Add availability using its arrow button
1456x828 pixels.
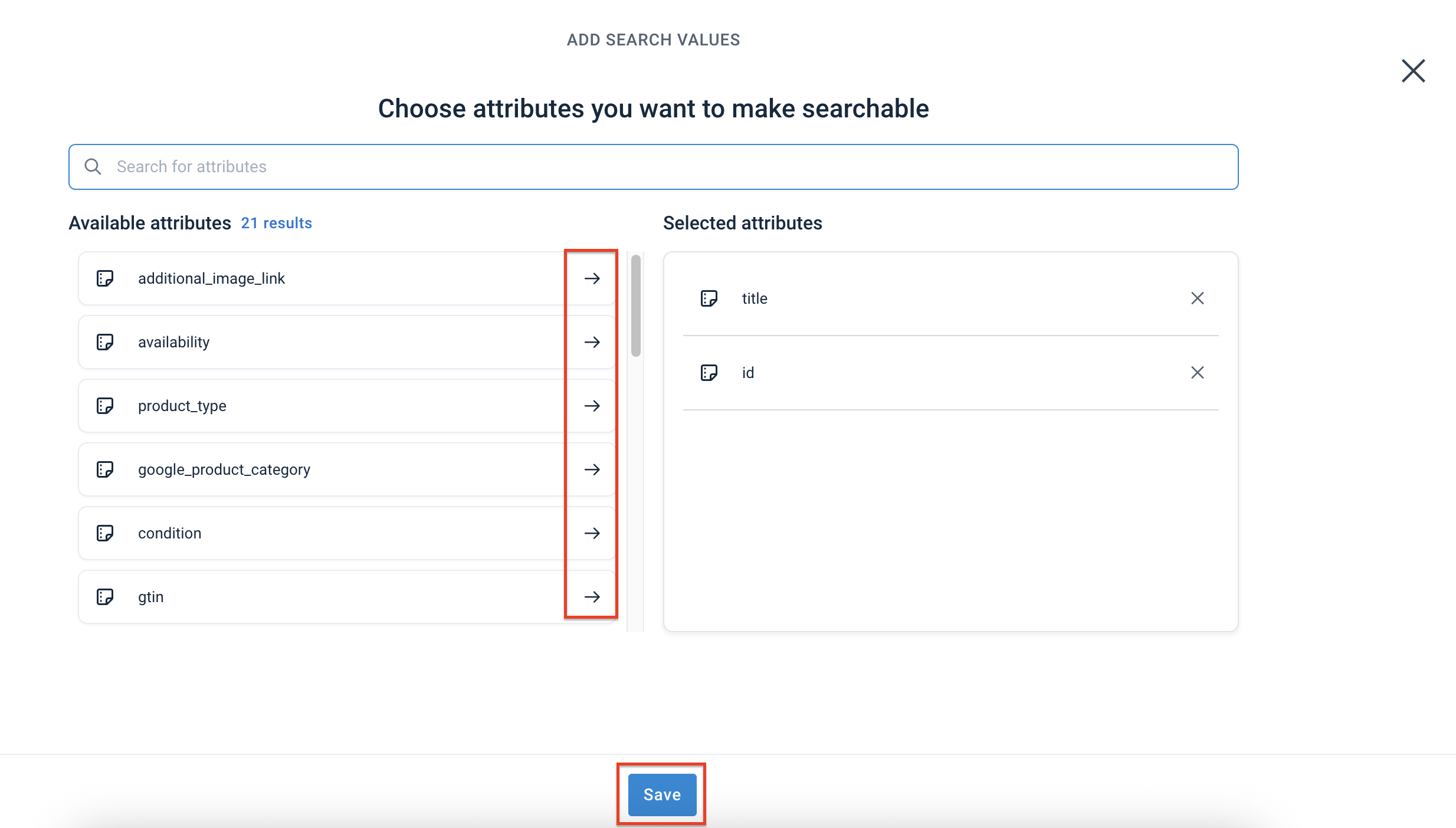(x=591, y=342)
